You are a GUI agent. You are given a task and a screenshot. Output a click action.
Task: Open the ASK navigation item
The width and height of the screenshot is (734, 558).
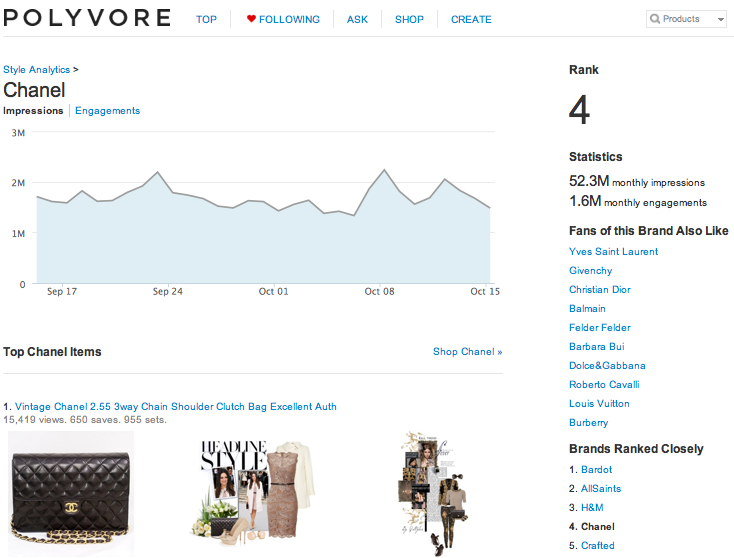point(357,19)
